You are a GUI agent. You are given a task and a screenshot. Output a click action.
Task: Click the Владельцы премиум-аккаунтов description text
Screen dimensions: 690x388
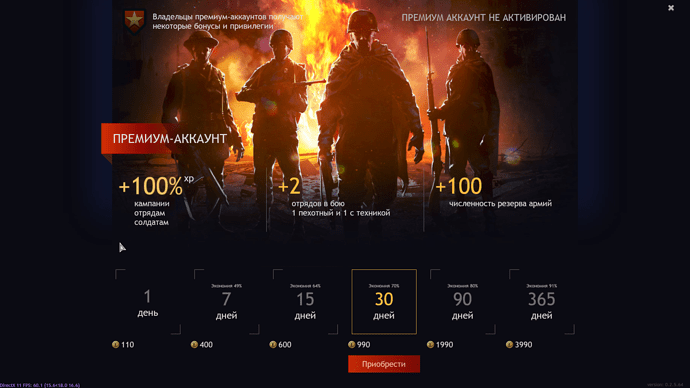pos(228,22)
